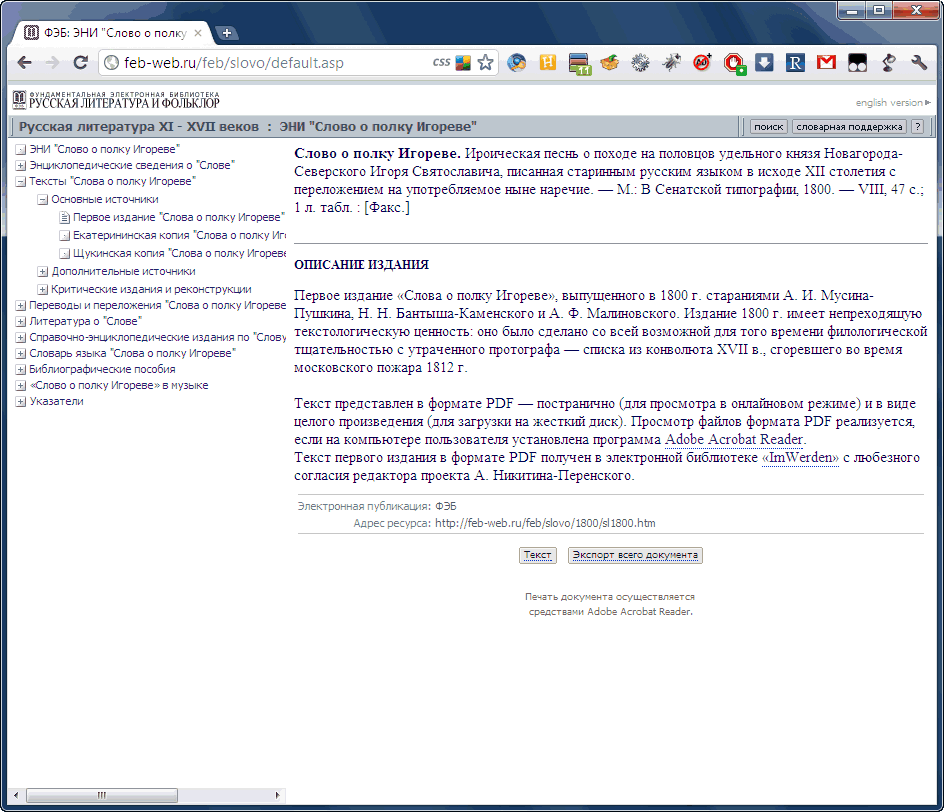Switch to the english version

point(893,103)
